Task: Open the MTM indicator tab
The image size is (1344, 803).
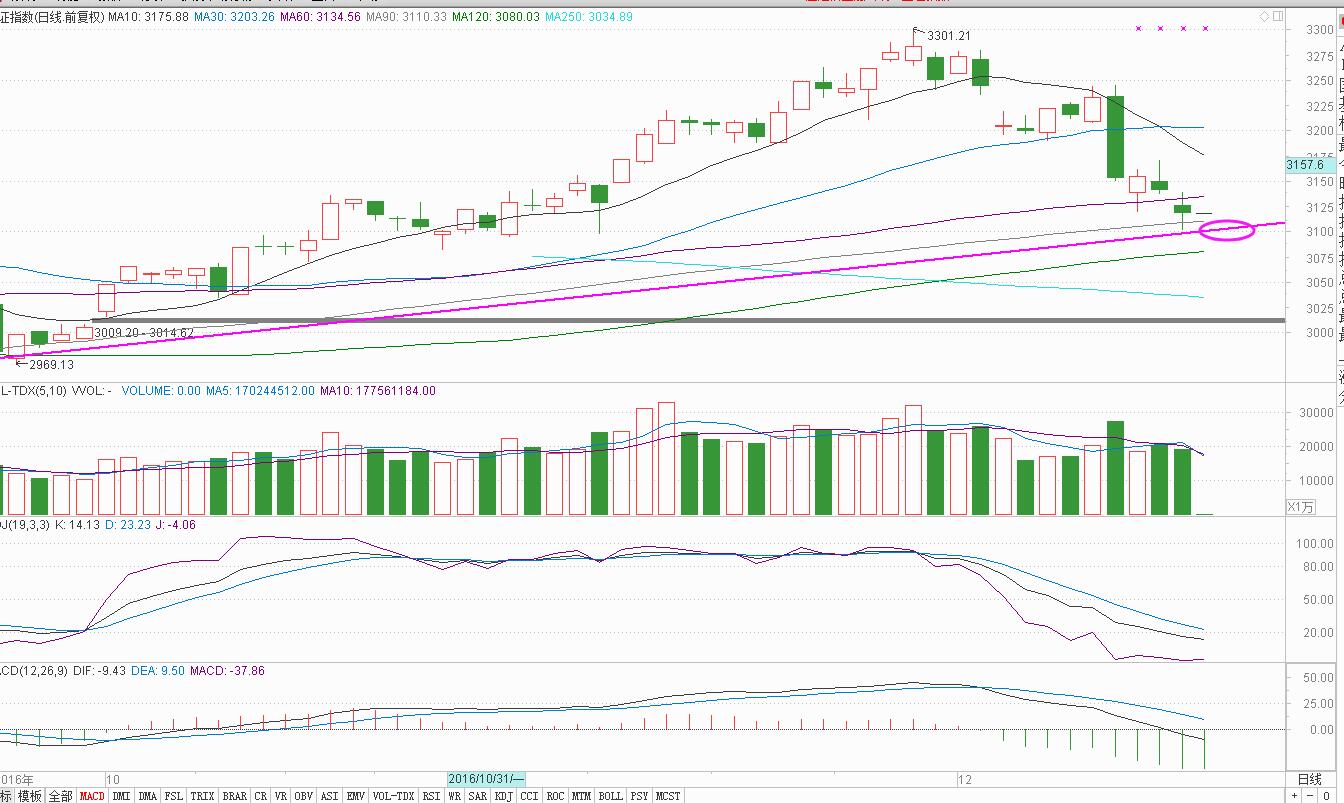Action: (x=581, y=796)
